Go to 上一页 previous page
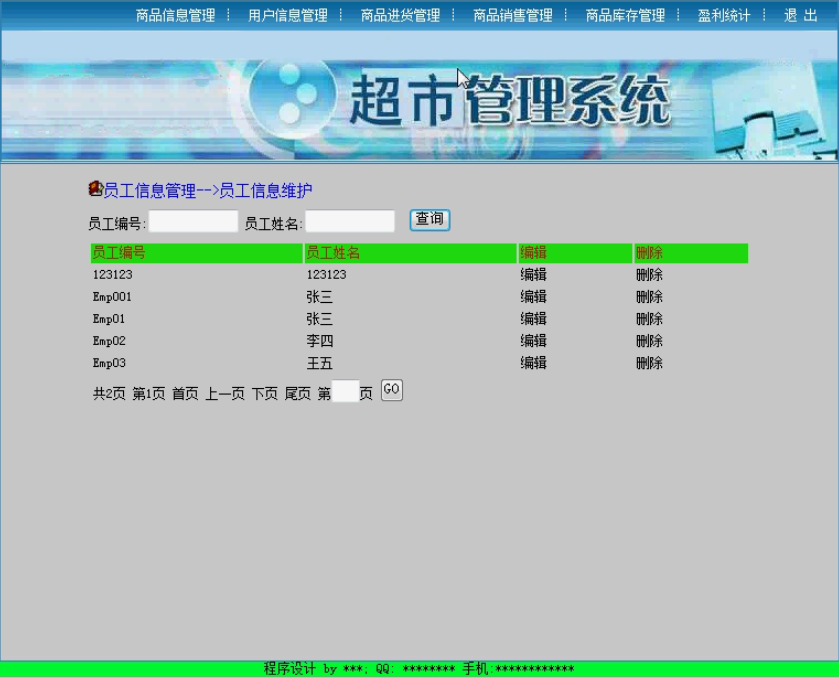This screenshot has width=839, height=678. [x=225, y=394]
